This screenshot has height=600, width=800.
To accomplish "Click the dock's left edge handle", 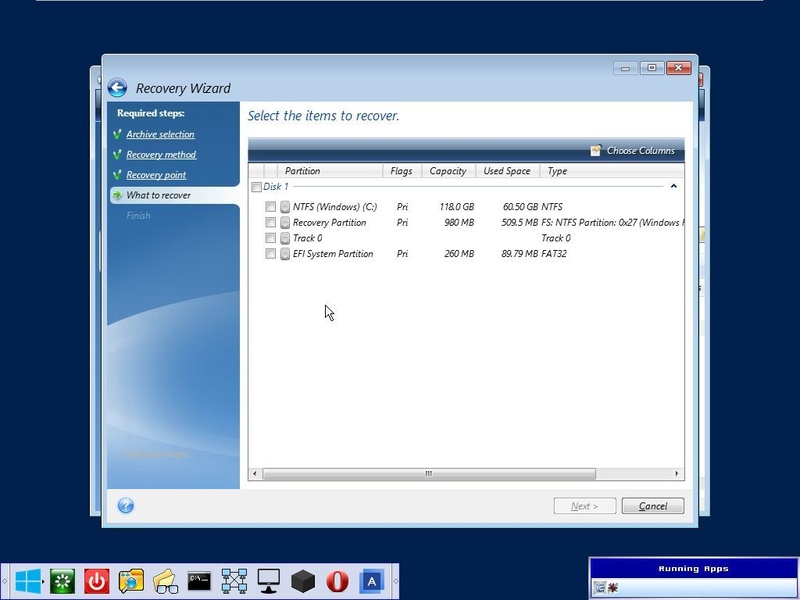I will click(5, 582).
